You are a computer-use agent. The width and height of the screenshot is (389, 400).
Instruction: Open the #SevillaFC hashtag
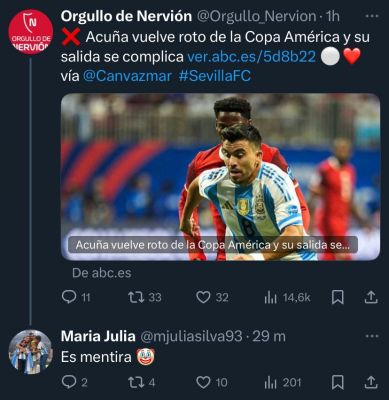215,76
